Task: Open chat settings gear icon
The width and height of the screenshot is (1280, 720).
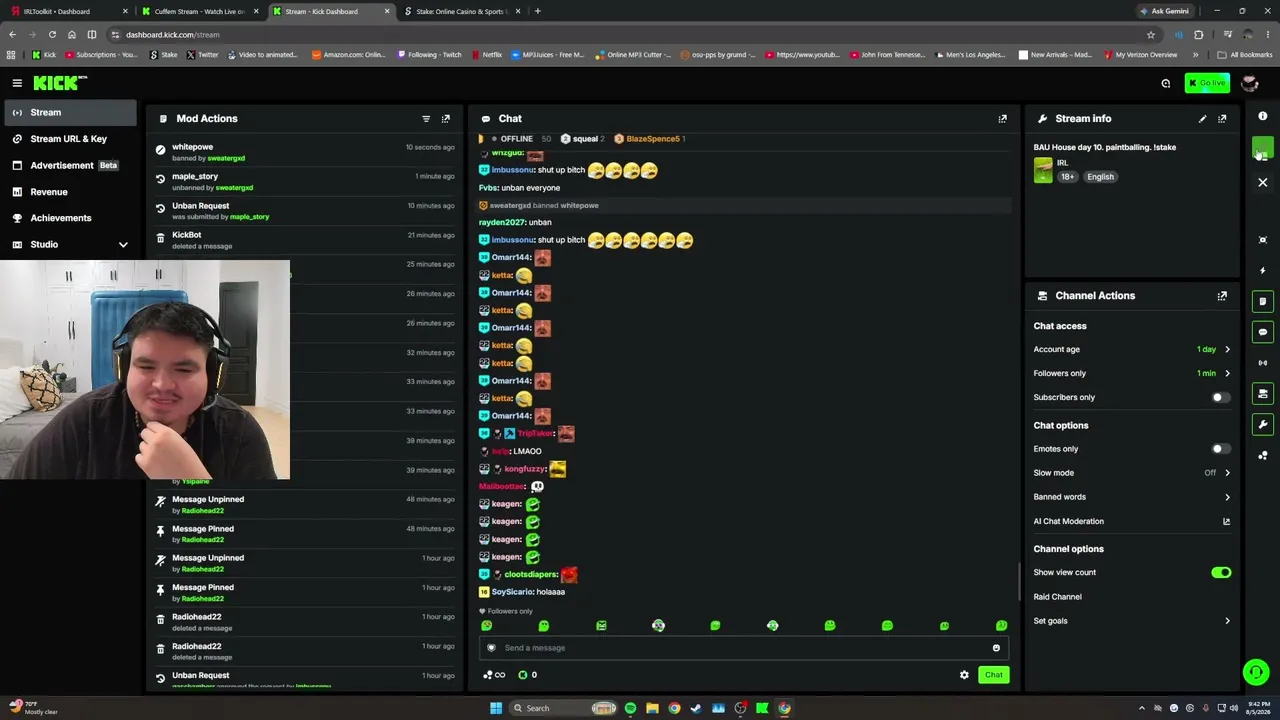Action: coord(964,675)
